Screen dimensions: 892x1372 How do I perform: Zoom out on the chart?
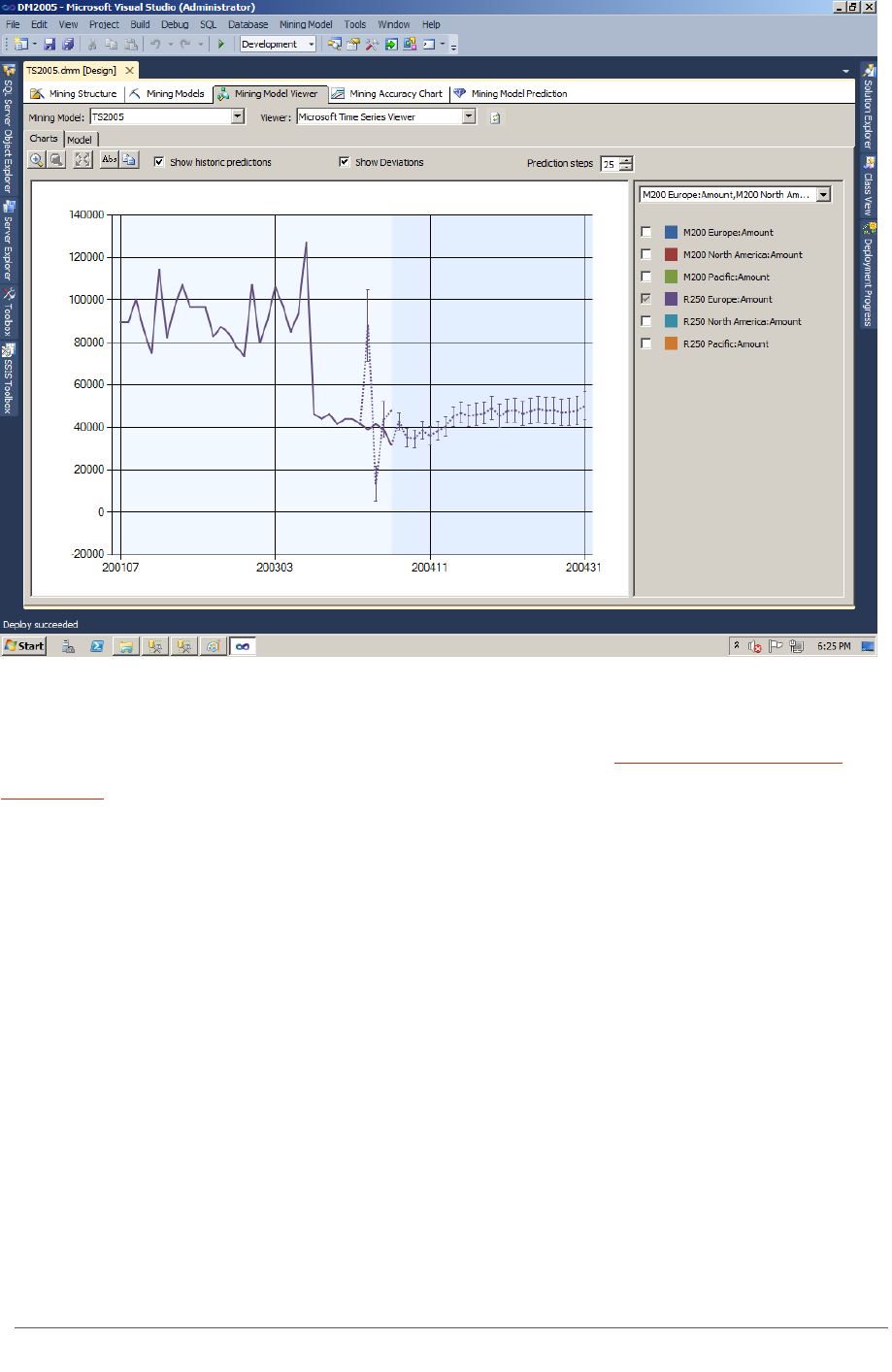tap(57, 160)
